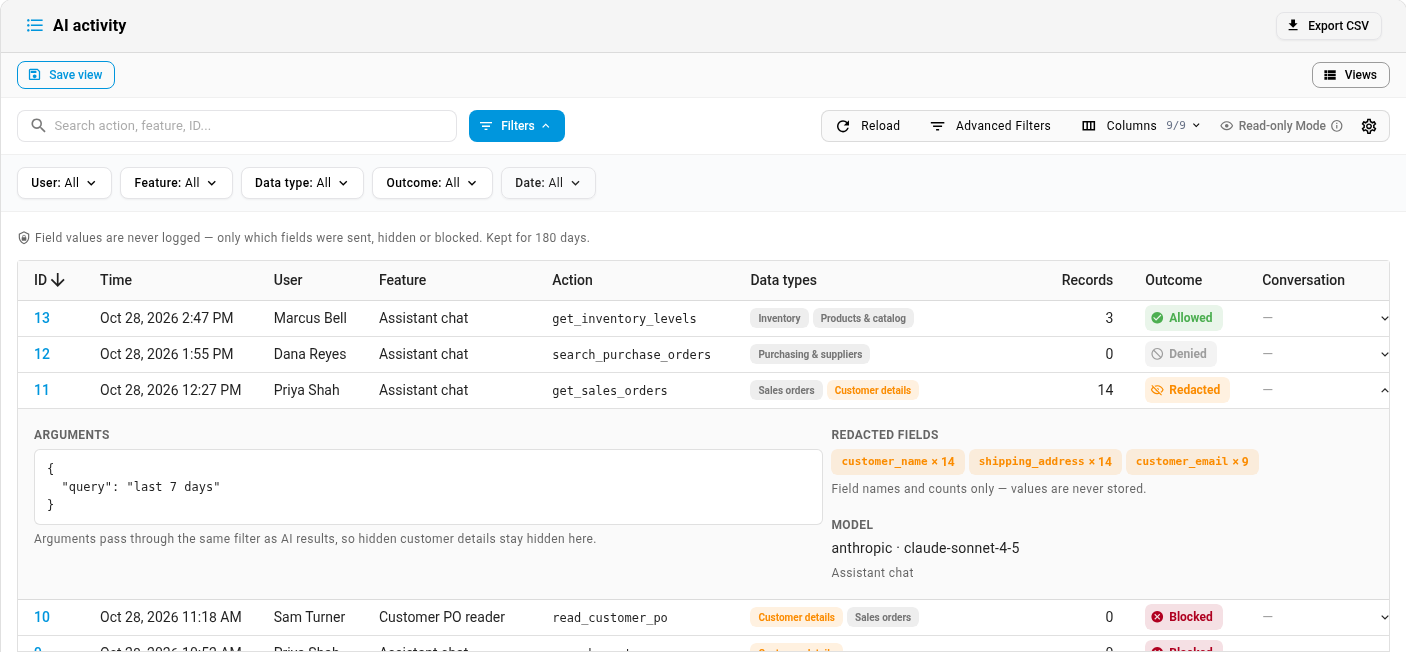This screenshot has width=1406, height=652.
Task: Expand row 10 details chevron
Action: (x=1385, y=617)
